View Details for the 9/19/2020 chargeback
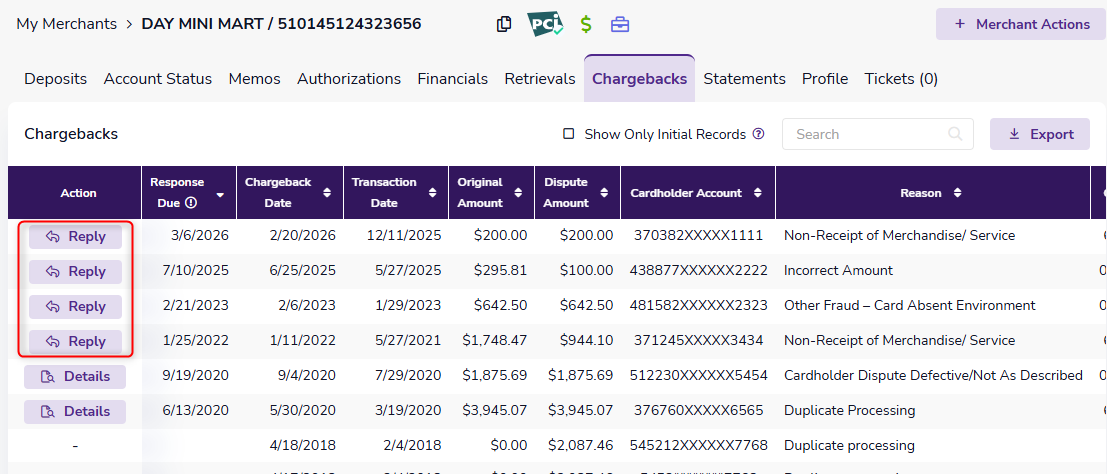 coord(75,377)
